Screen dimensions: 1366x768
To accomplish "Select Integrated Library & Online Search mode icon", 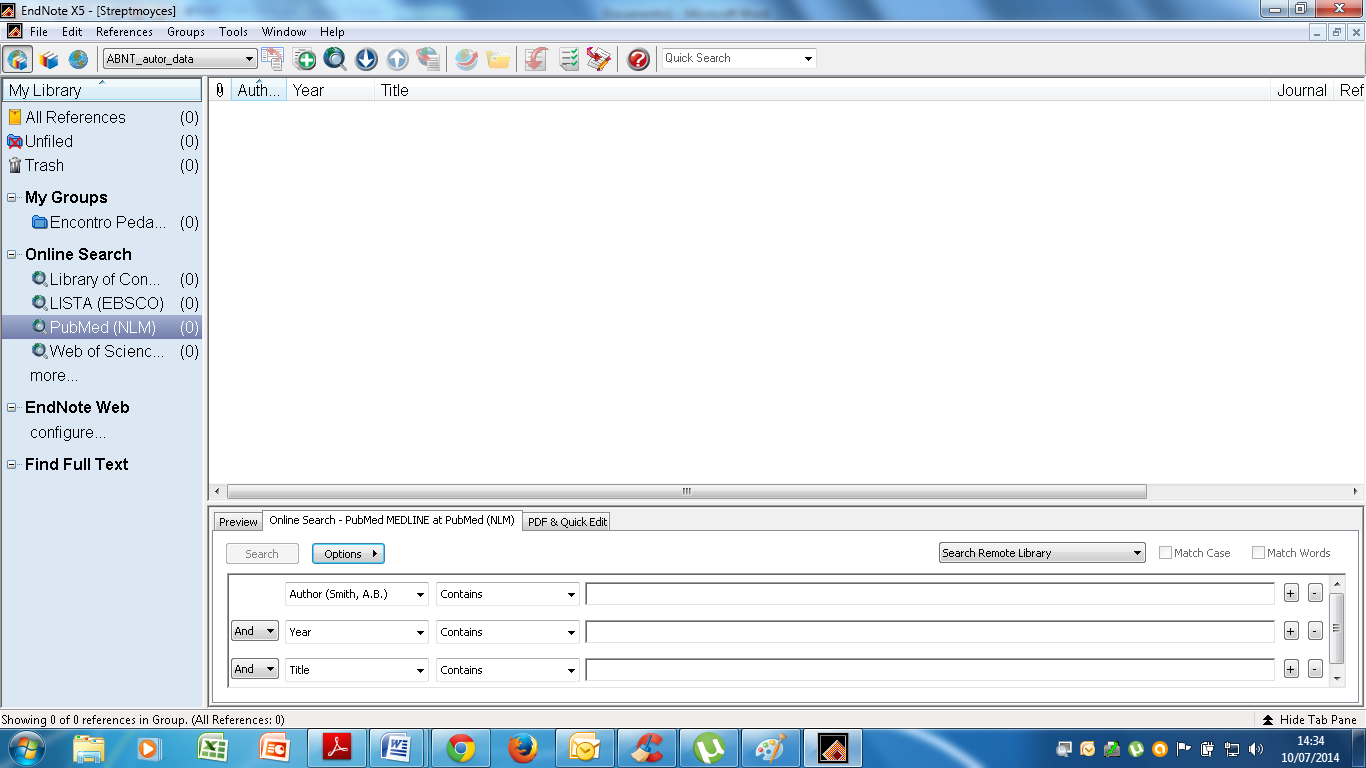I will tap(17, 59).
